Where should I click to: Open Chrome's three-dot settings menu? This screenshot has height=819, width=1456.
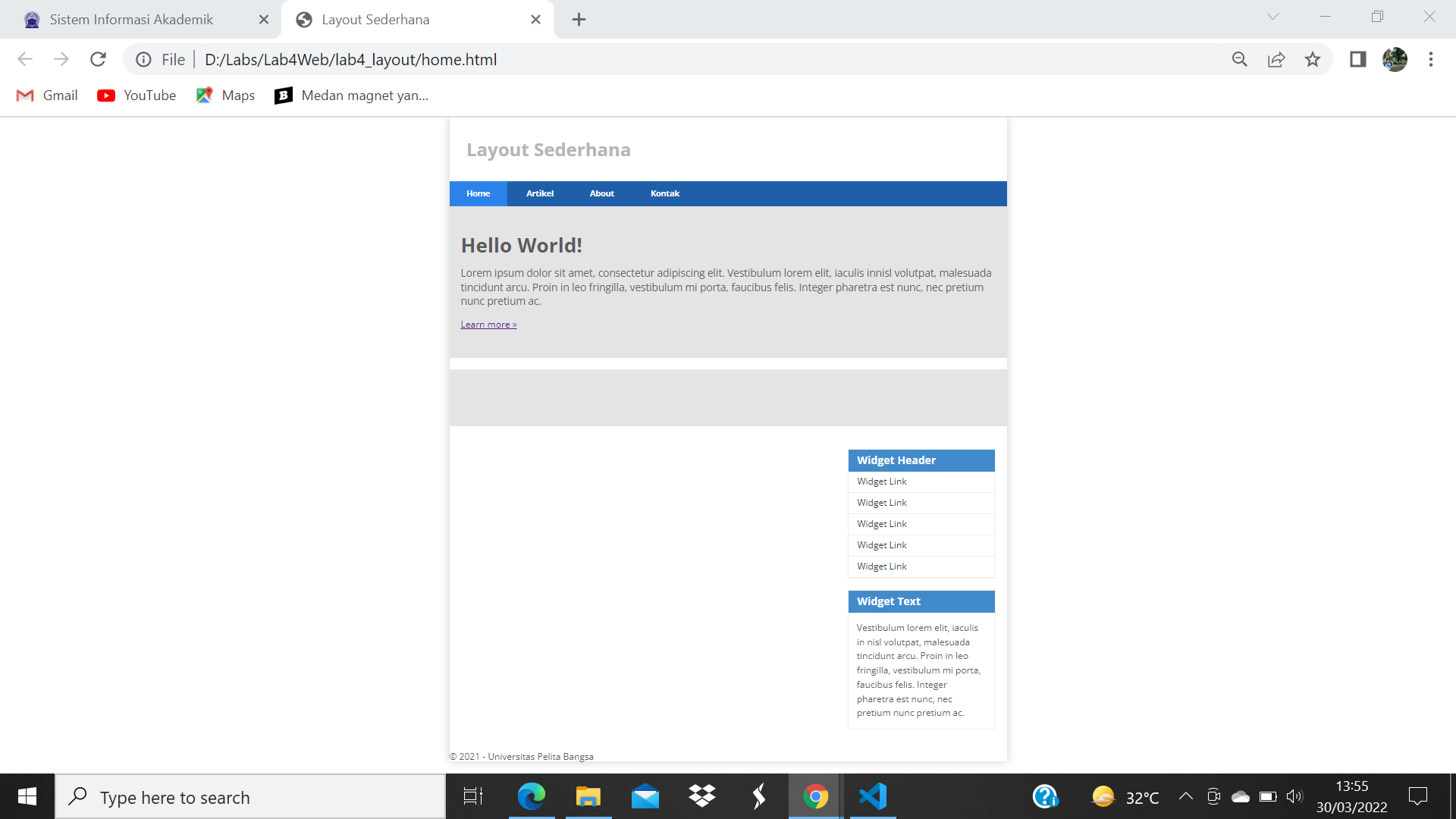point(1431,59)
